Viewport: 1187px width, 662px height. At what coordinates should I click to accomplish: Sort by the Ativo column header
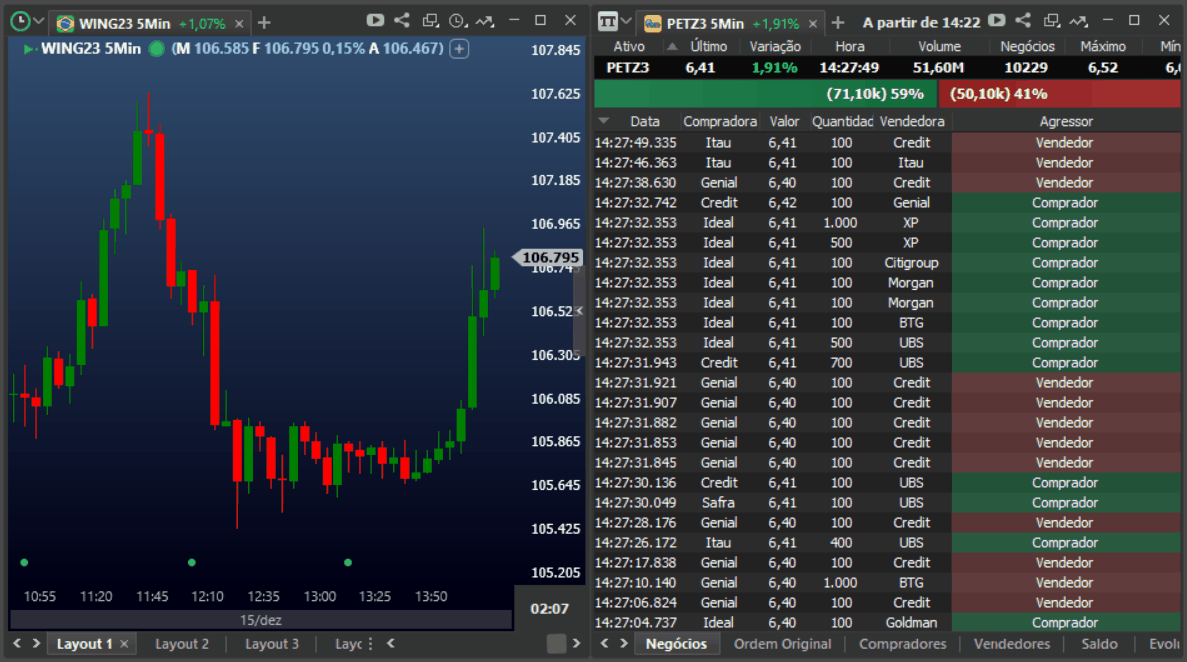629,46
